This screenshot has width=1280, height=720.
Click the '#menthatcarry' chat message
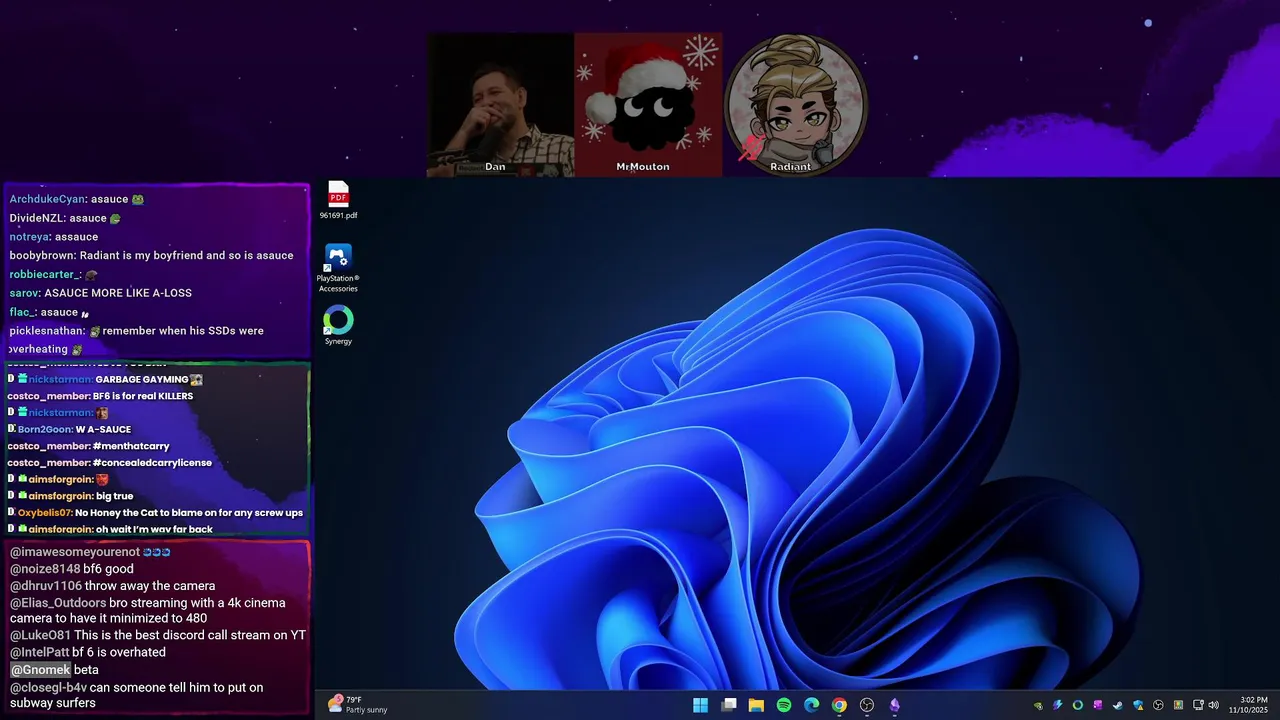(x=131, y=446)
